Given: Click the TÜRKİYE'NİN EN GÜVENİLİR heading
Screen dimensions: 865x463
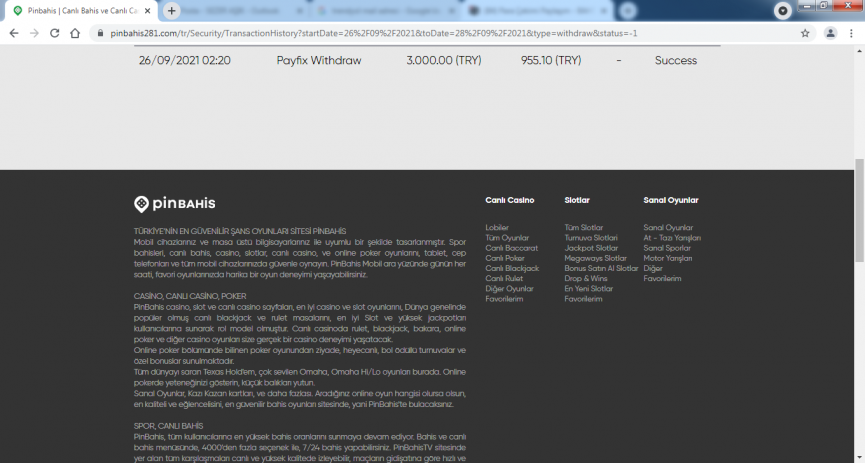Looking at the screenshot, I should point(240,231).
